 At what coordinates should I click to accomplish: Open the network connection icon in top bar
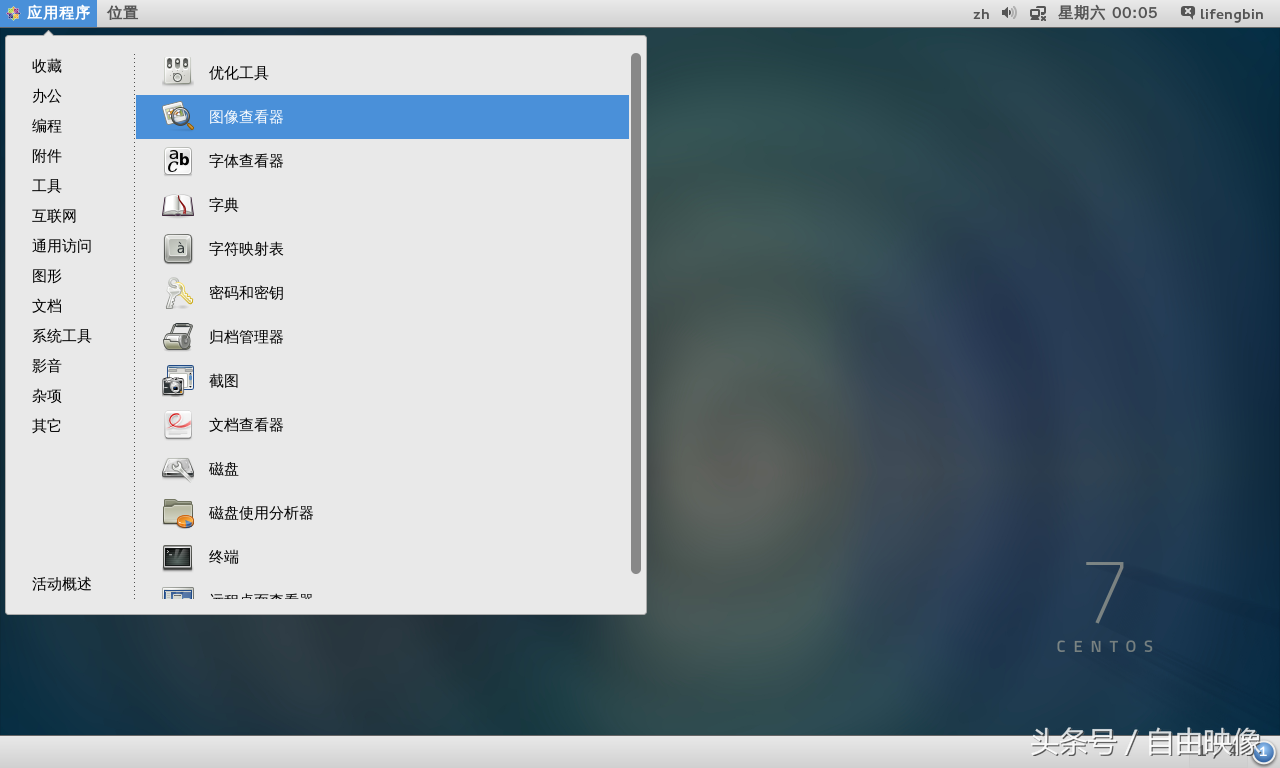pyautogui.click(x=1038, y=13)
